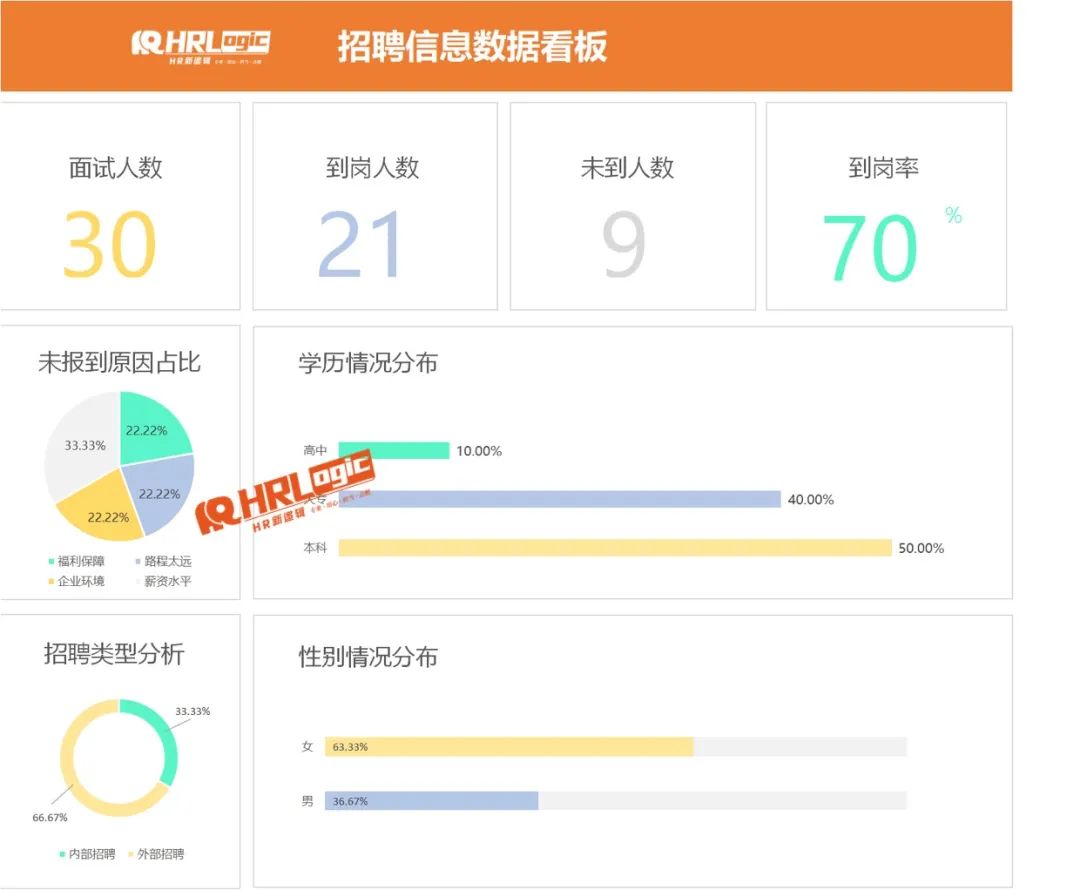Select the 未到人数 card label

627,167
